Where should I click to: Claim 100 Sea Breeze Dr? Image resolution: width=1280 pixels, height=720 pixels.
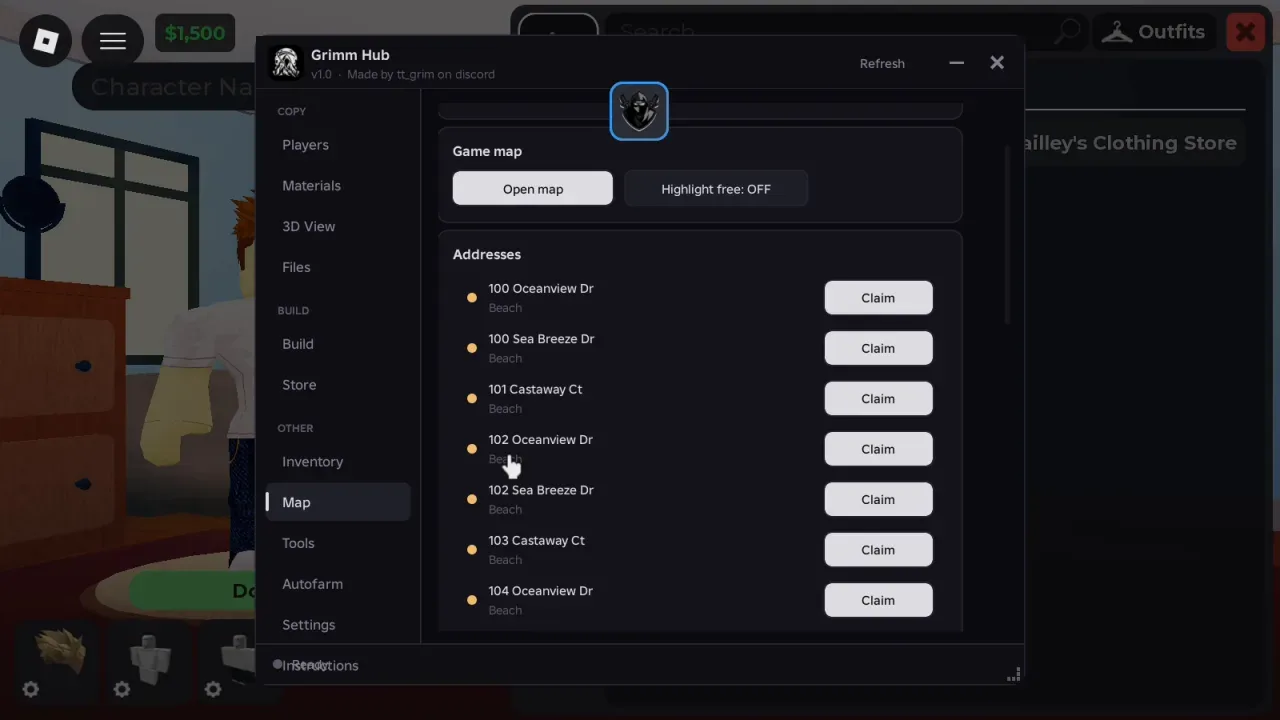pyautogui.click(x=878, y=348)
